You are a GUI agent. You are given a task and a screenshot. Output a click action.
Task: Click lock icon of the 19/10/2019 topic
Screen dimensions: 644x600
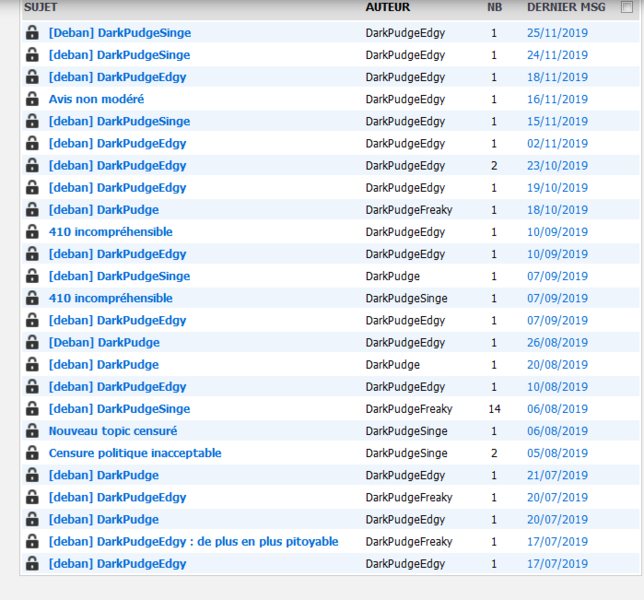(x=32, y=188)
